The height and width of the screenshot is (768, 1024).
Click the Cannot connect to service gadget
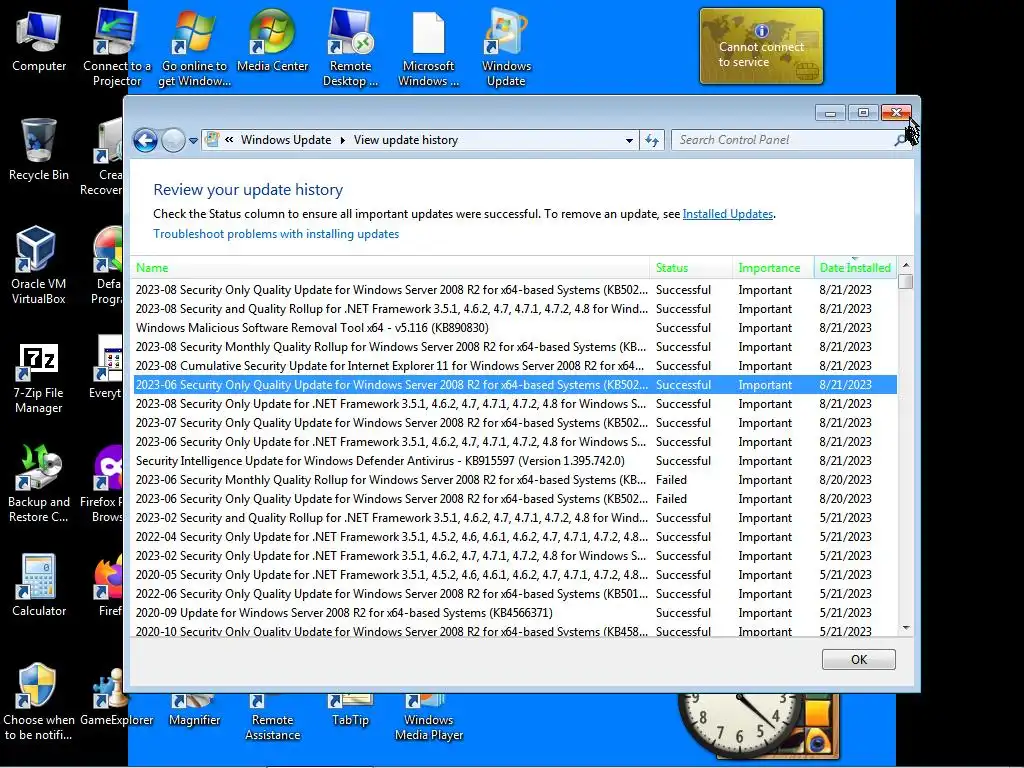(761, 46)
